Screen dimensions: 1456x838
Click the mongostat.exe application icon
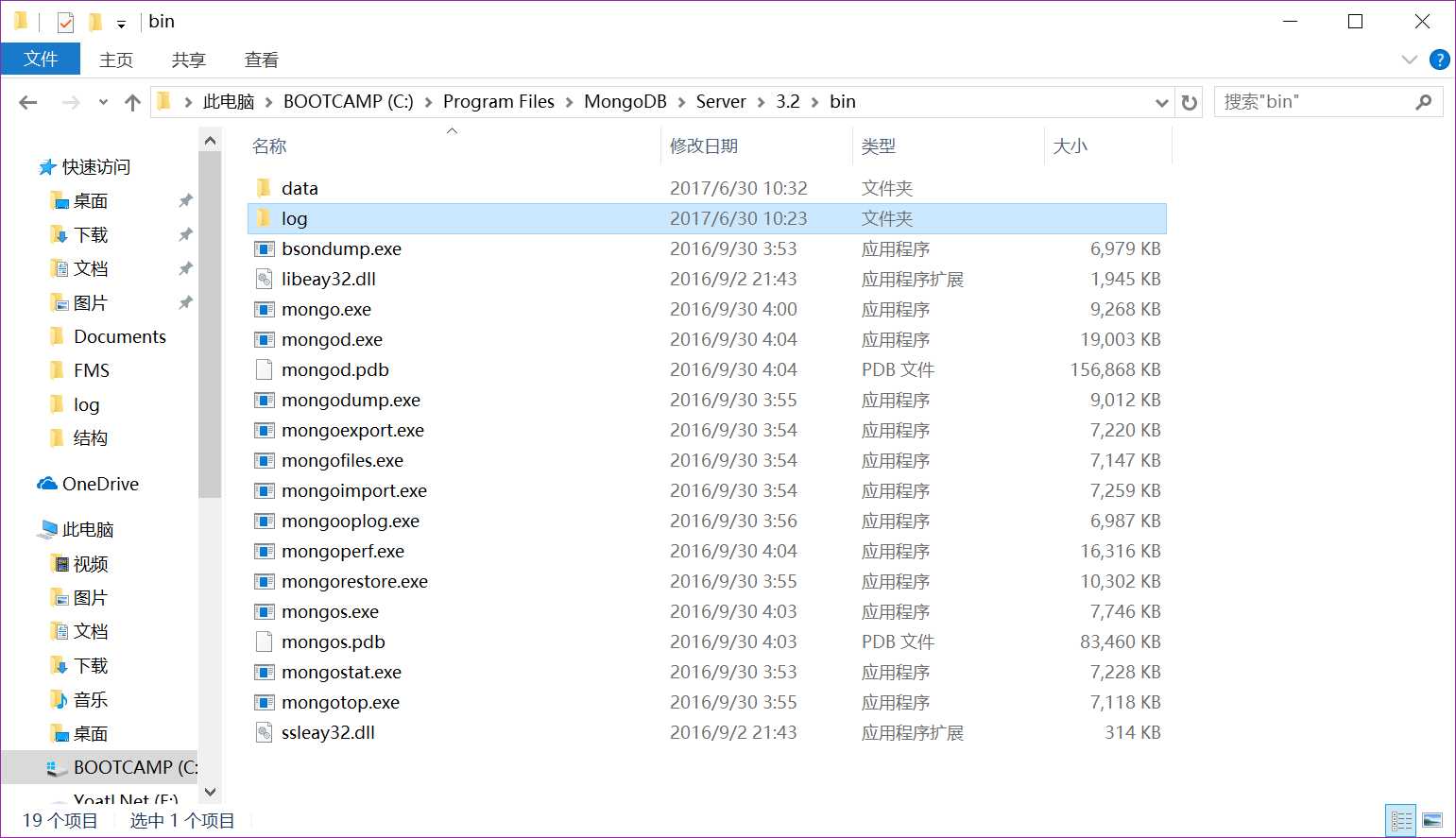click(265, 672)
